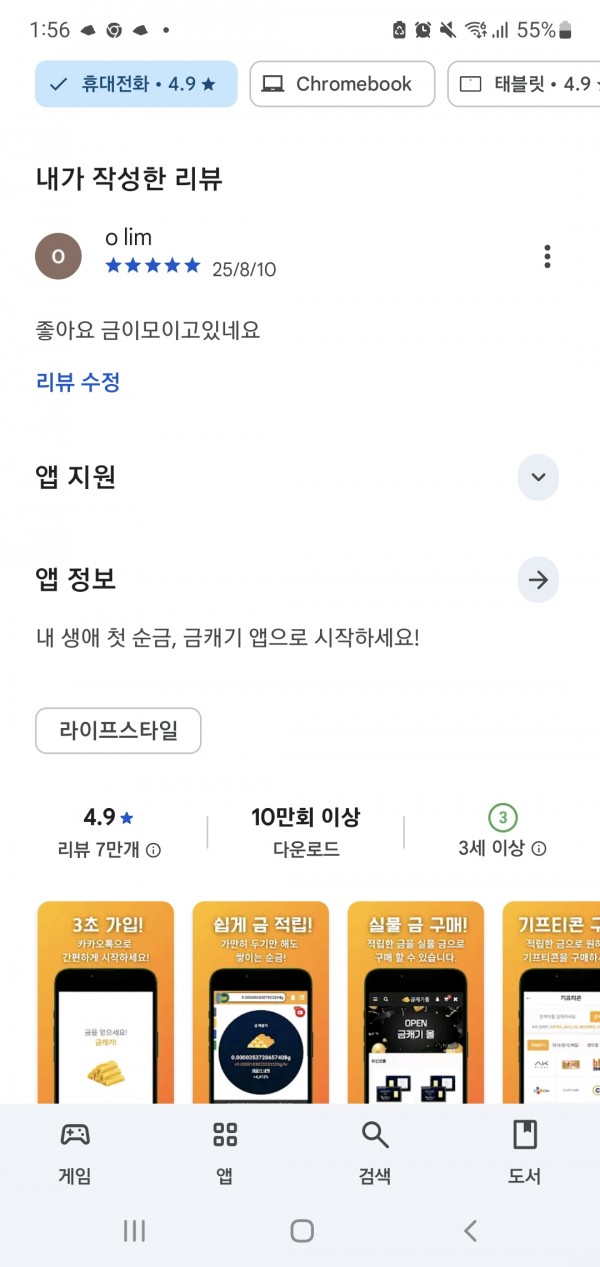The width and height of the screenshot is (600, 1267).
Task: Open 앱 정보 with the arrow button
Action: [538, 580]
